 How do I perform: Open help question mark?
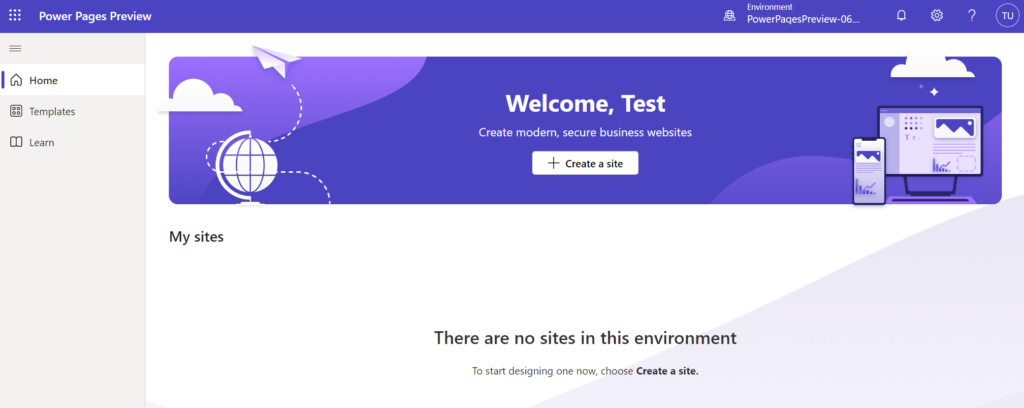point(972,16)
